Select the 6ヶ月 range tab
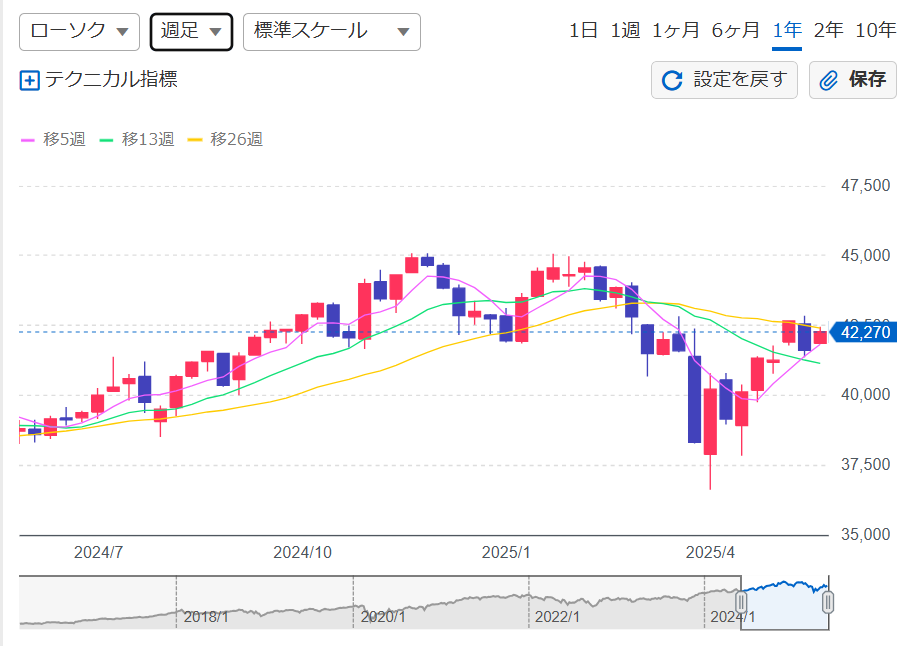This screenshot has height=646, width=908. tap(735, 30)
